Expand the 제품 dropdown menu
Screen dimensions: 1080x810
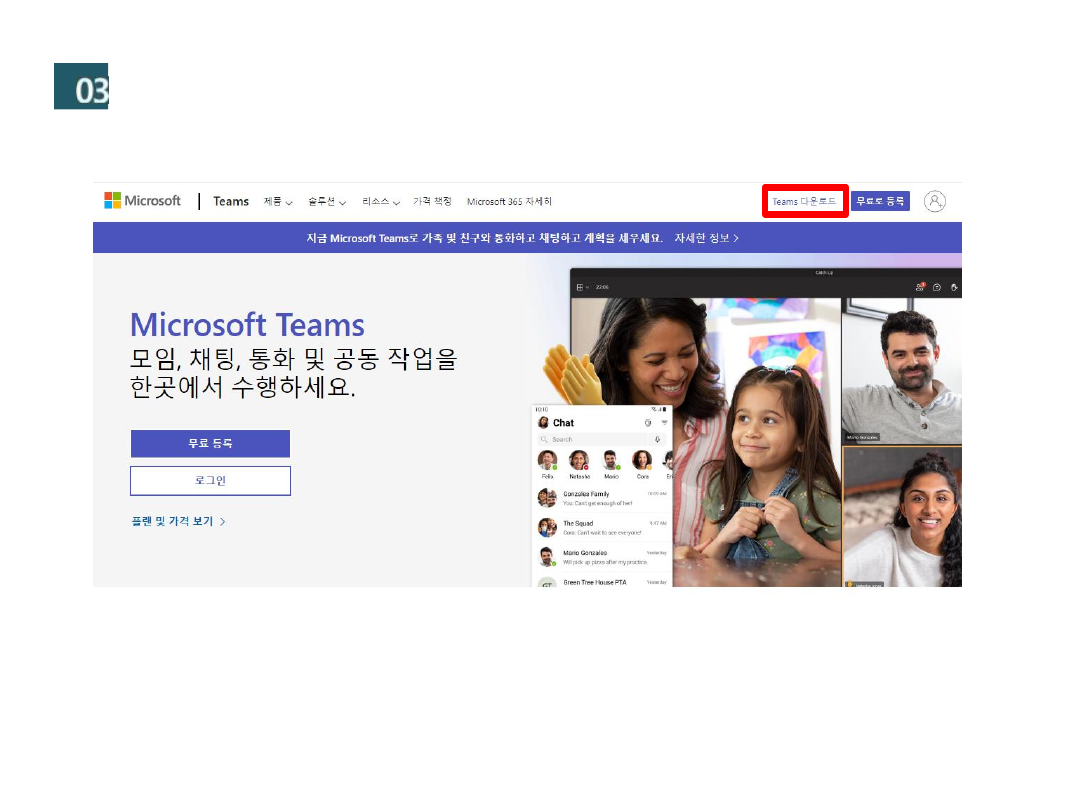(x=277, y=202)
